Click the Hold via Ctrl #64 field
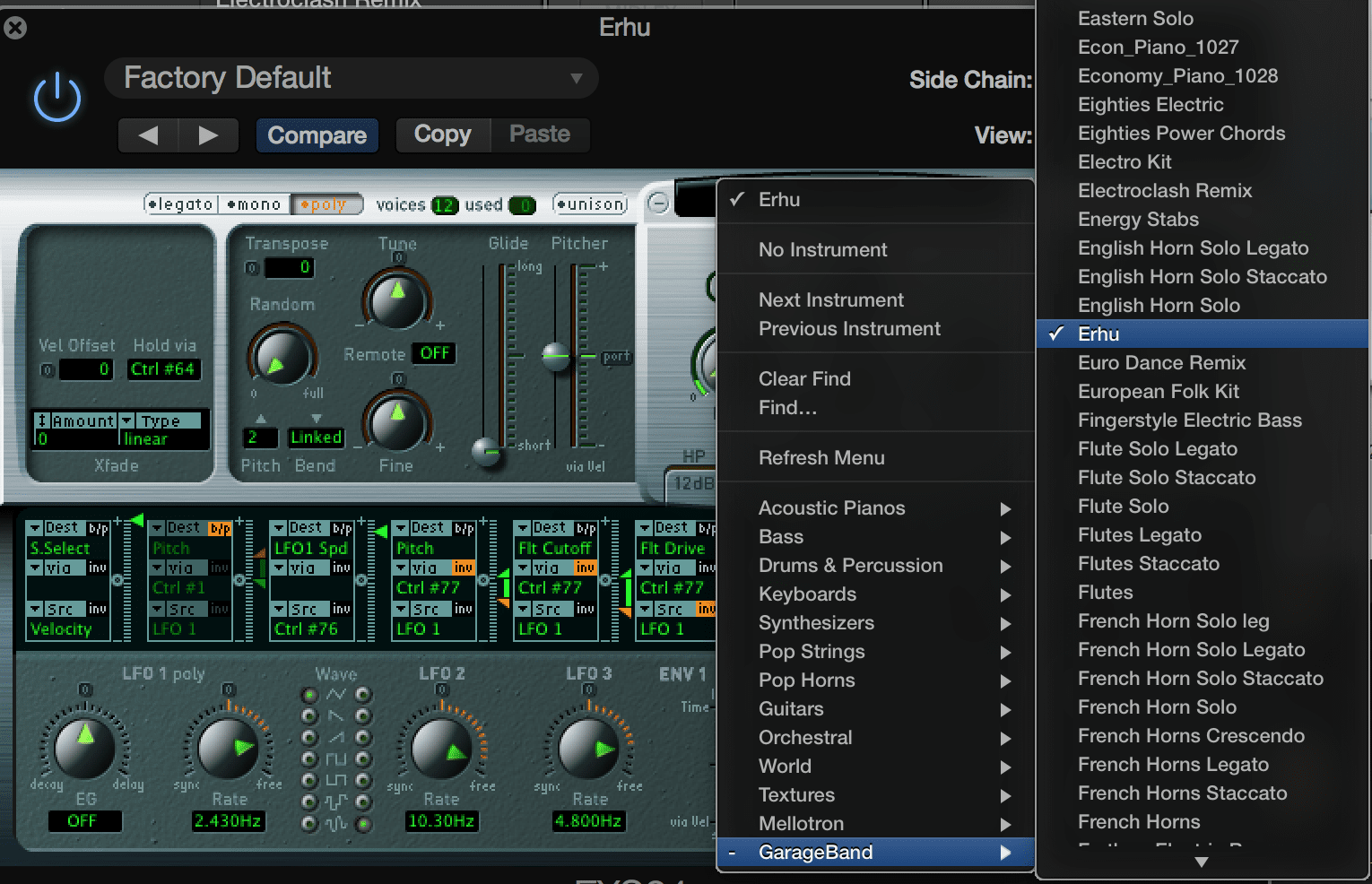The image size is (1372, 884). pyautogui.click(x=162, y=368)
